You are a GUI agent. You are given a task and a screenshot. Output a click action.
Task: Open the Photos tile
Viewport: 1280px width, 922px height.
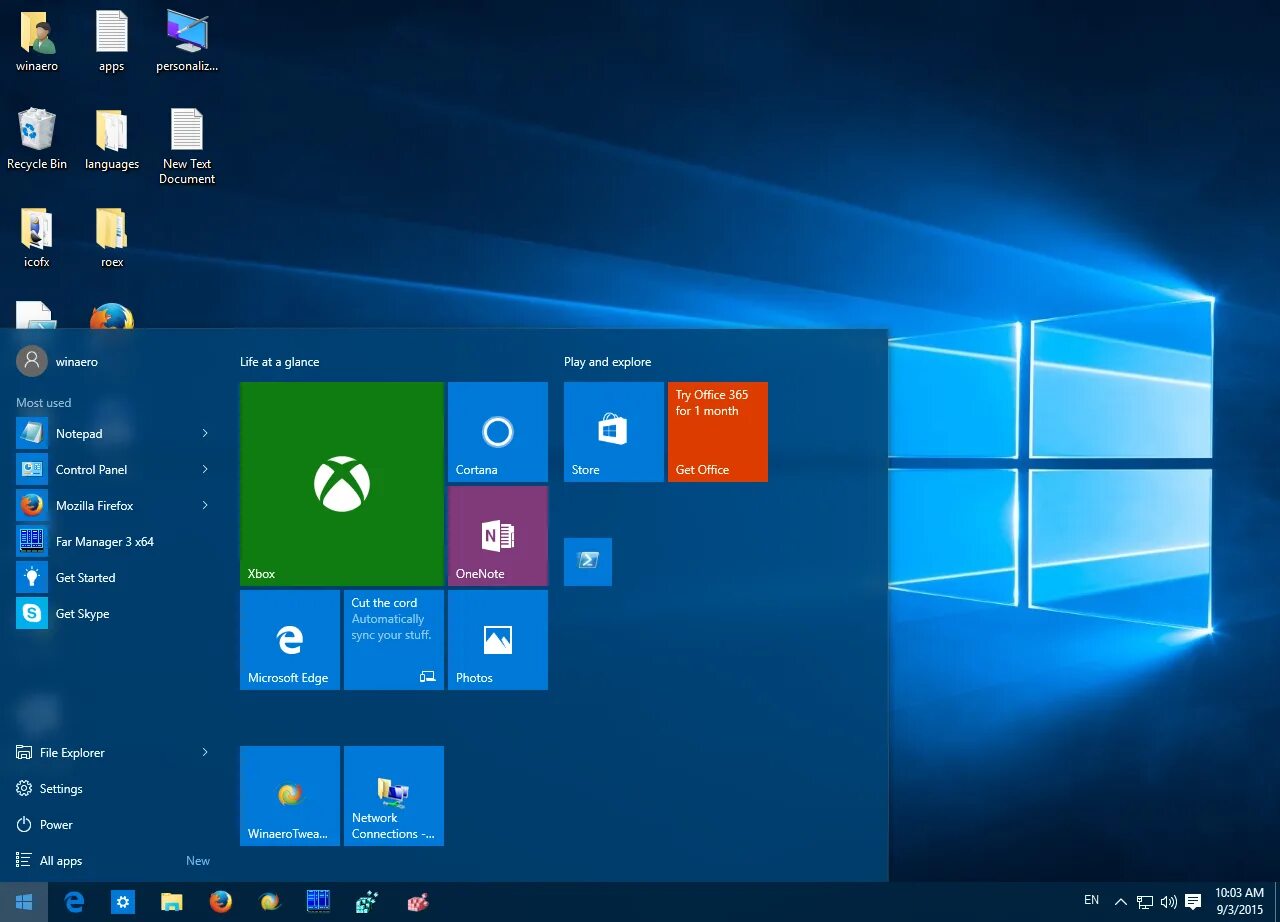click(498, 640)
